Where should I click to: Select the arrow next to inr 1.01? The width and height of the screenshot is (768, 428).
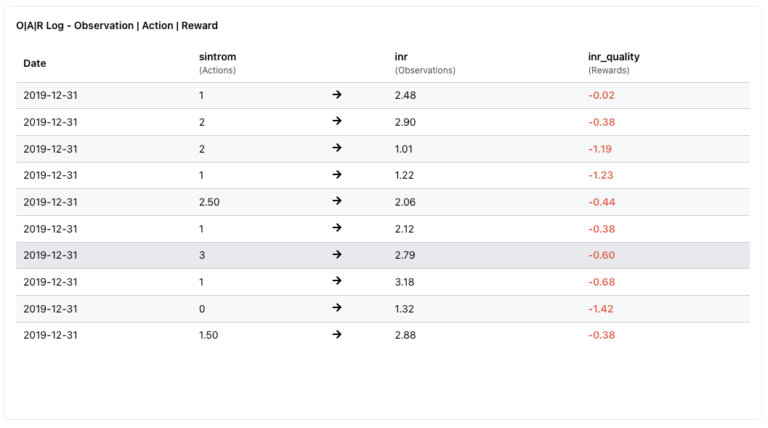(x=337, y=148)
